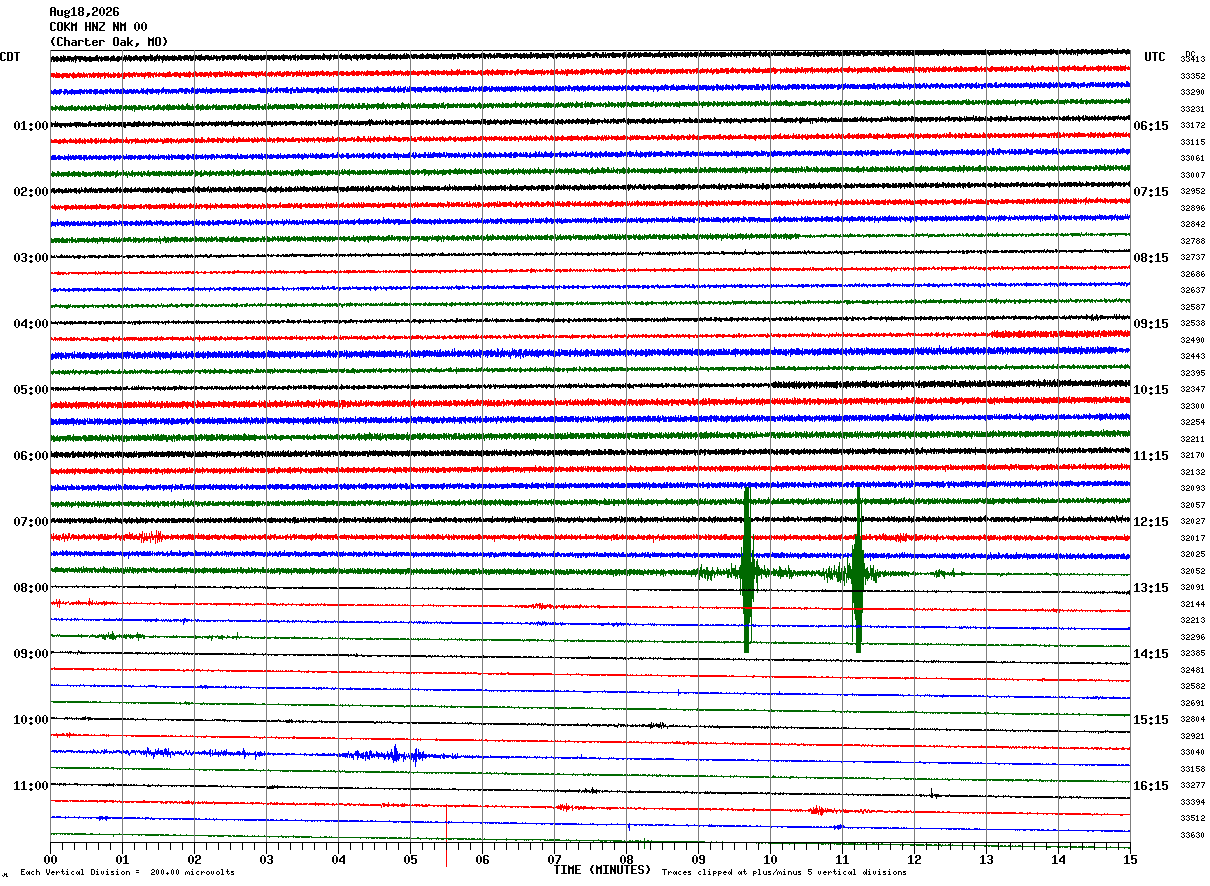The height and width of the screenshot is (886, 1210).
Task: Click the DC offset value 32027
Action: [1192, 521]
